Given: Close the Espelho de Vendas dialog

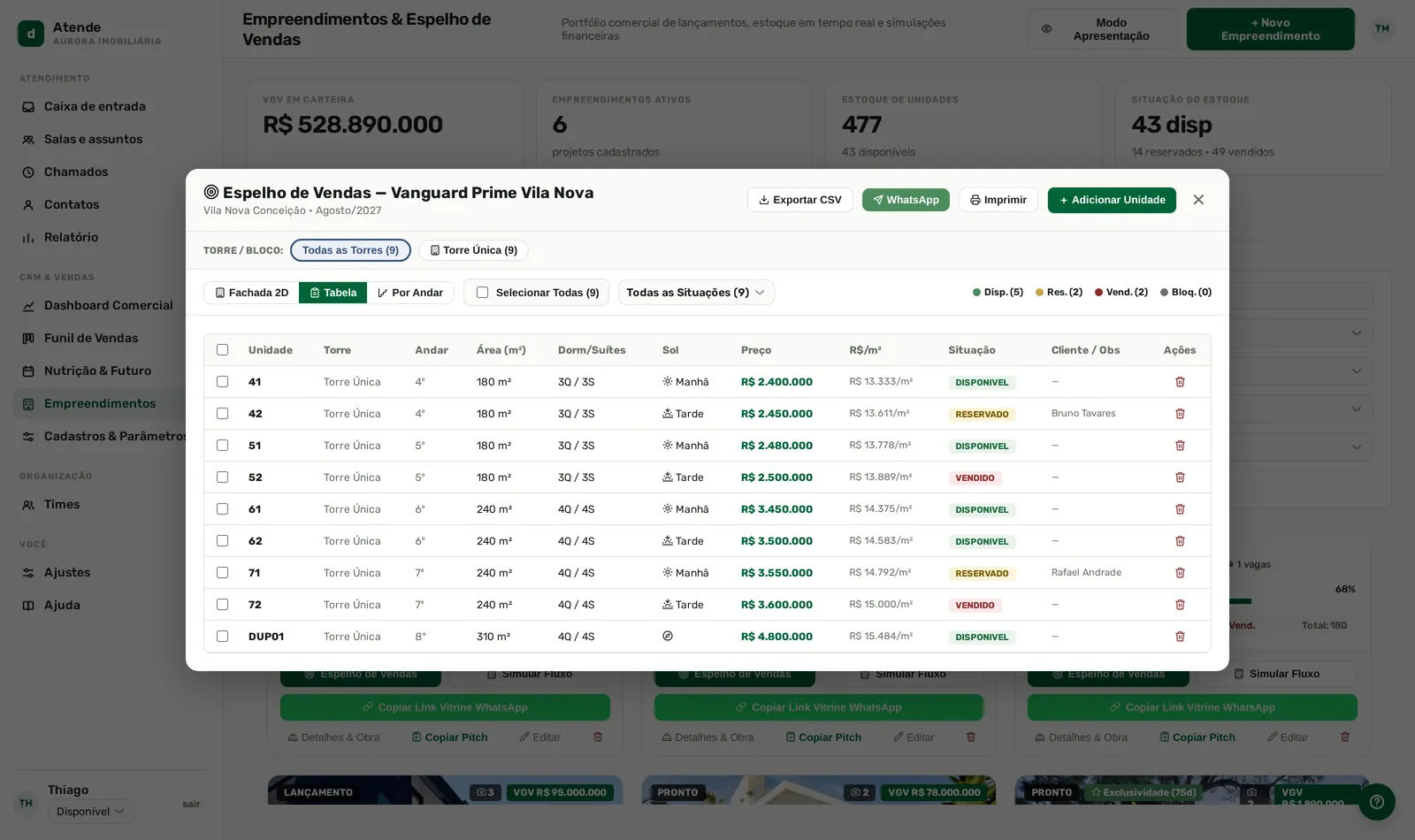Looking at the screenshot, I should (x=1198, y=200).
